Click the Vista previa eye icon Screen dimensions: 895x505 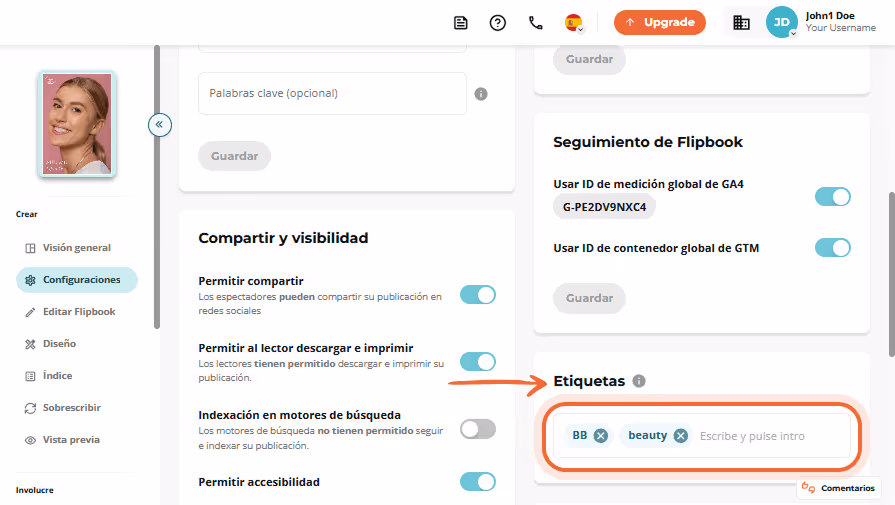coord(30,440)
